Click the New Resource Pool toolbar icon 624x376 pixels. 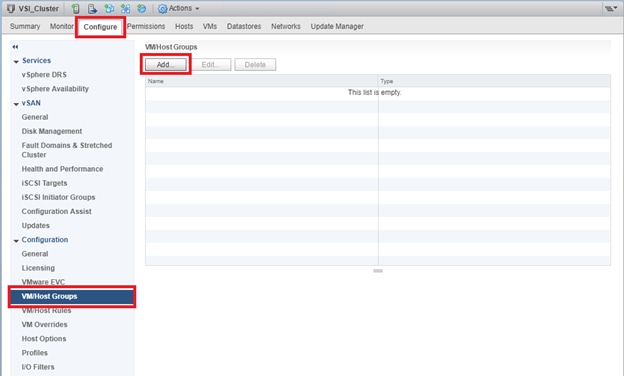pyautogui.click(x=142, y=8)
